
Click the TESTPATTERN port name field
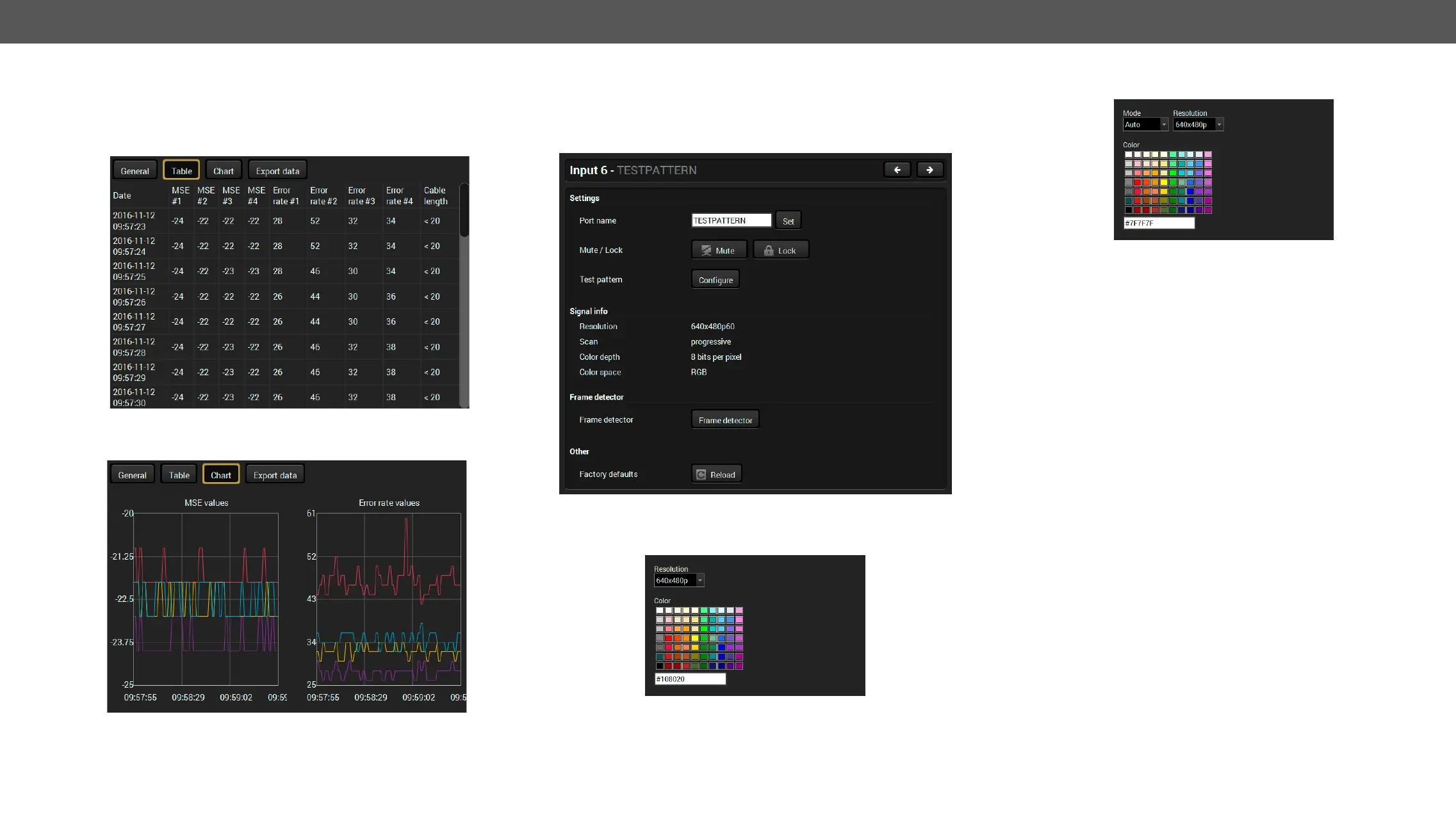tap(731, 220)
